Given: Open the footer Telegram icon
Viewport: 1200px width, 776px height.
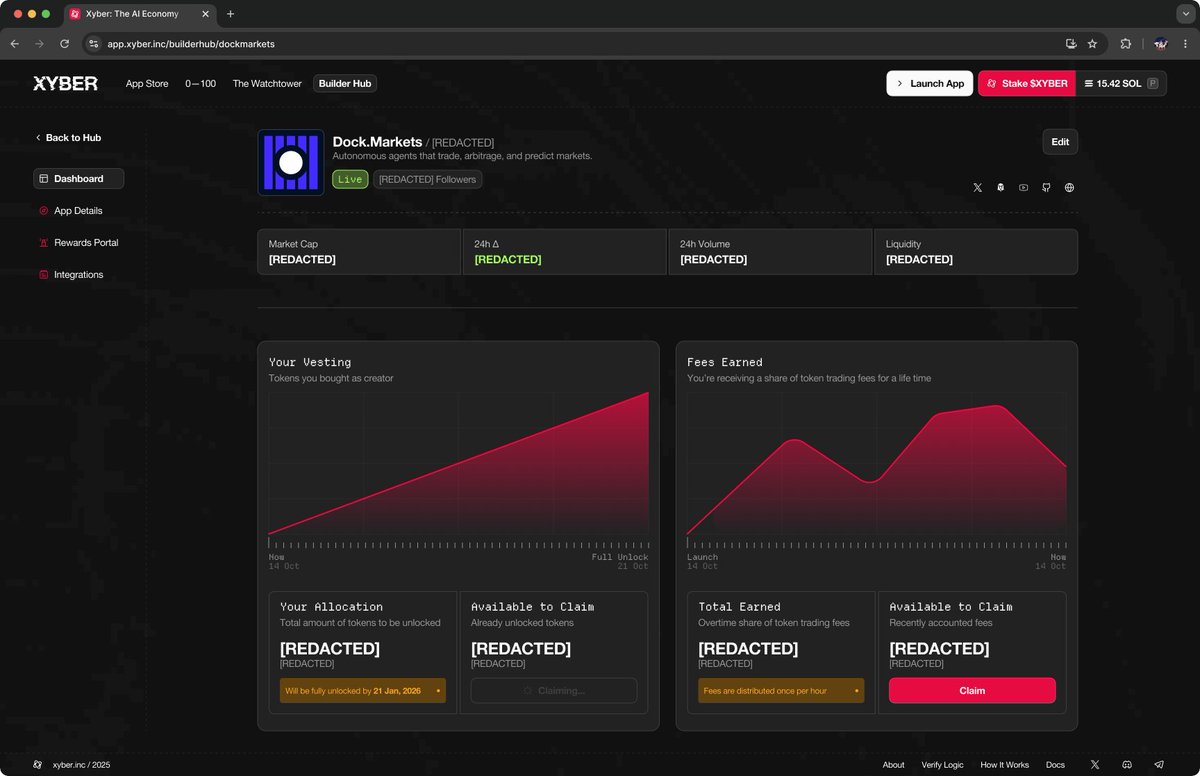Looking at the screenshot, I should [1159, 765].
